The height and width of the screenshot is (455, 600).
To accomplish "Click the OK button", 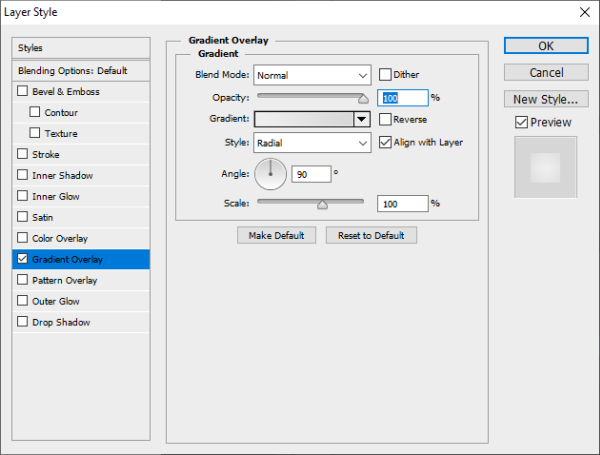I will tap(546, 46).
